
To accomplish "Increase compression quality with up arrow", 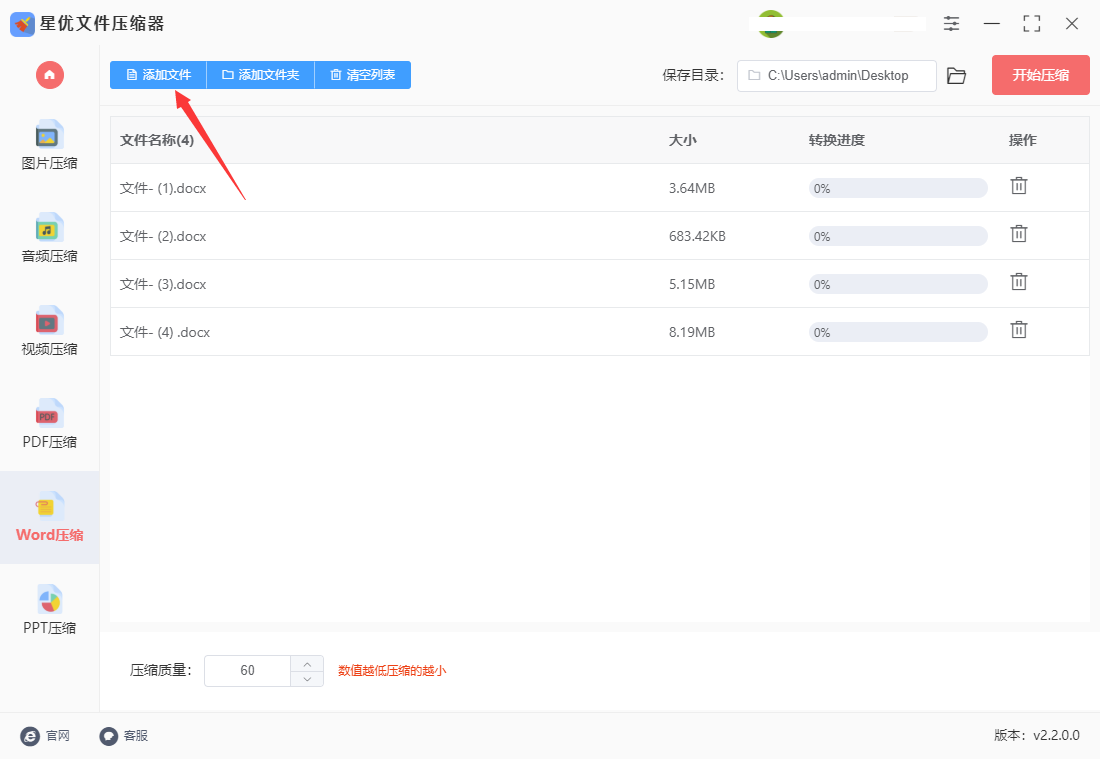I will coord(307,664).
